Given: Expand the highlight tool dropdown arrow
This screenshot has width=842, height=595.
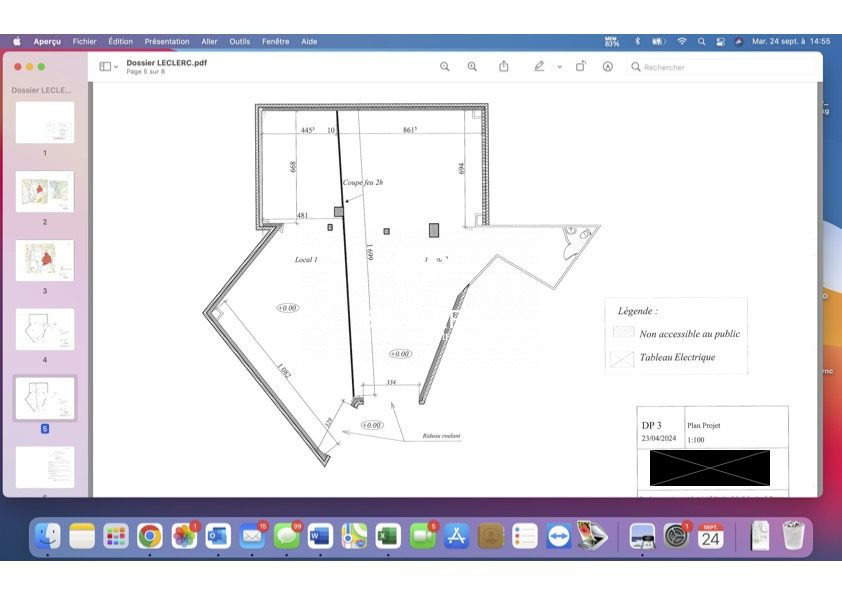Looking at the screenshot, I should [559, 67].
